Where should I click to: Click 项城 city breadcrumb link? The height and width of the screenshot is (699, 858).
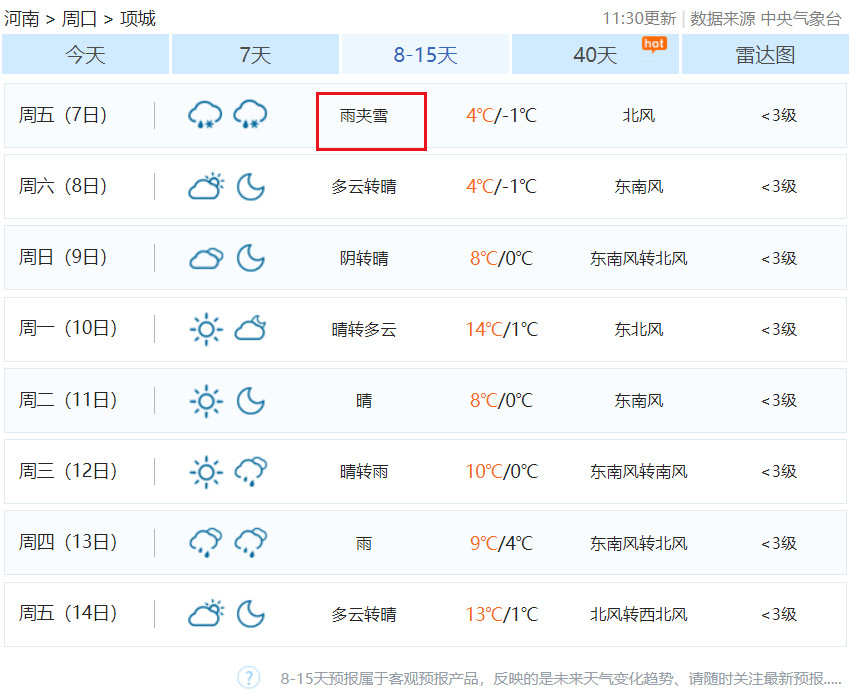[138, 19]
